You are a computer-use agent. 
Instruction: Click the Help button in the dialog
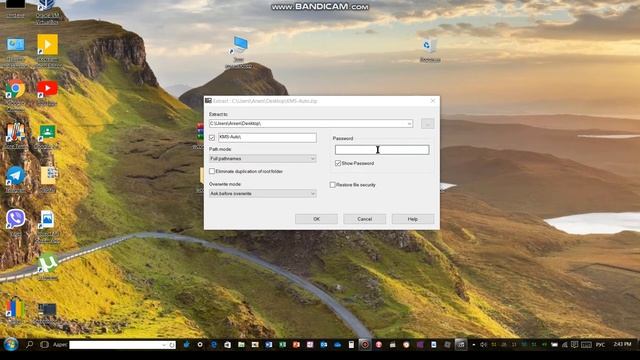click(x=413, y=219)
